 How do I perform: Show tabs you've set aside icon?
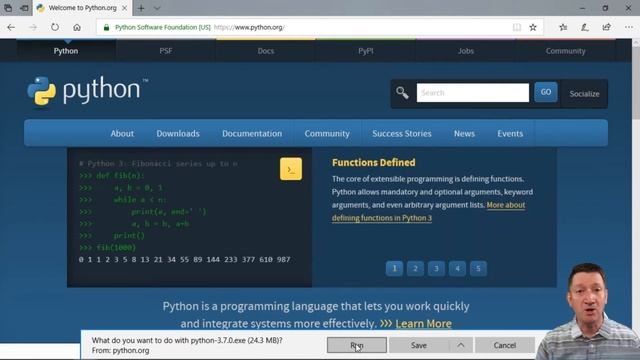point(8,8)
